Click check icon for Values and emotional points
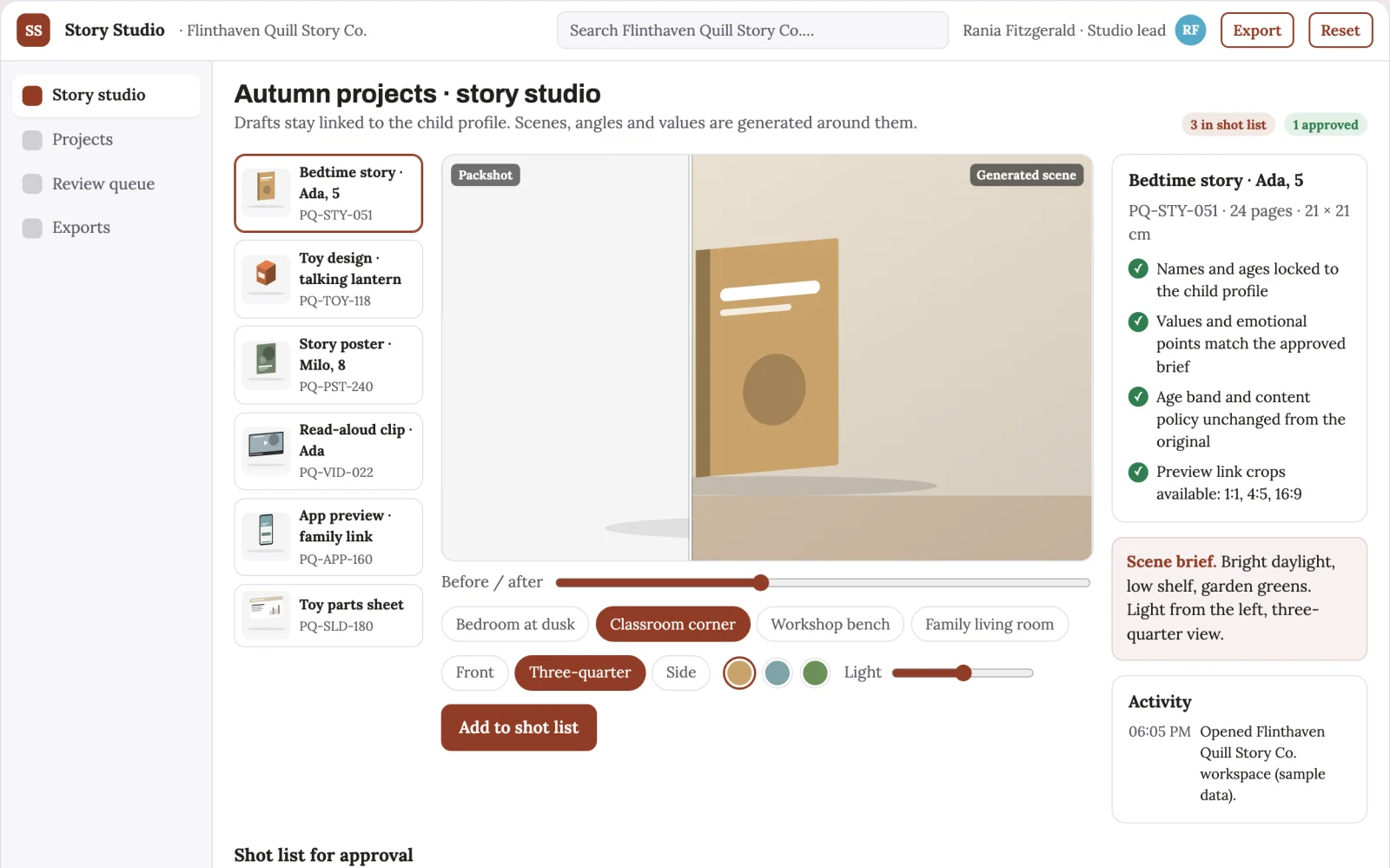The image size is (1390, 868). click(1138, 321)
